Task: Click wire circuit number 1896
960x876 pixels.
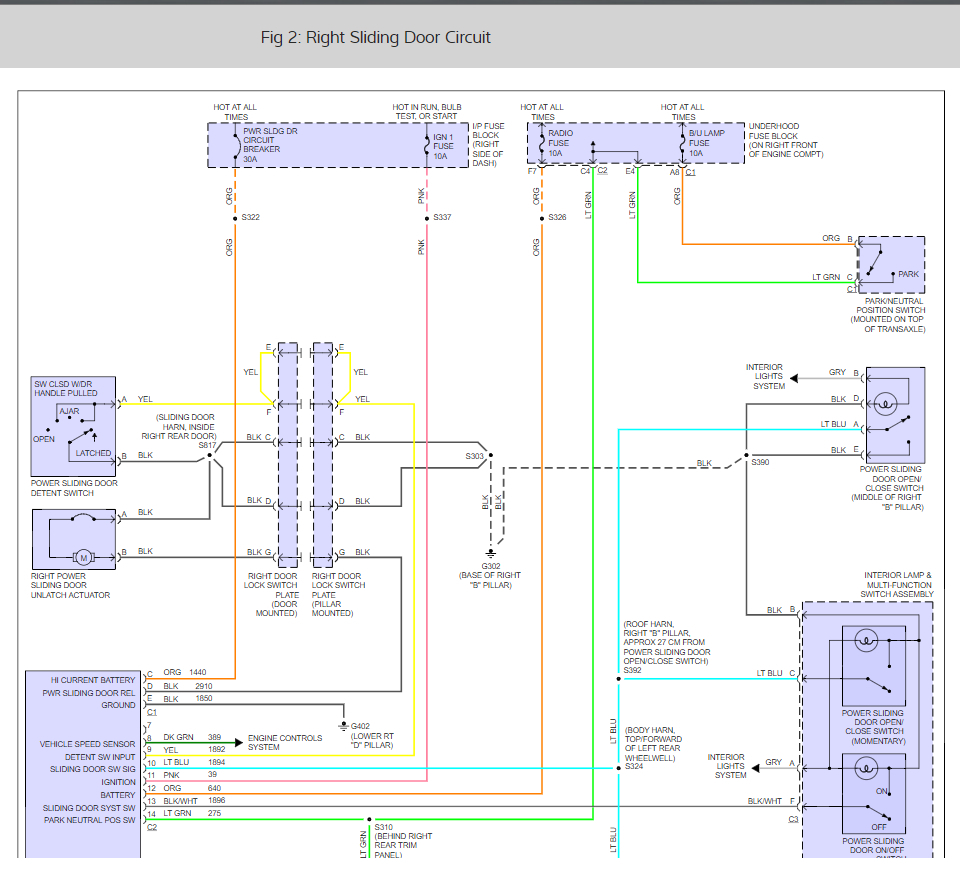Action: tap(217, 800)
